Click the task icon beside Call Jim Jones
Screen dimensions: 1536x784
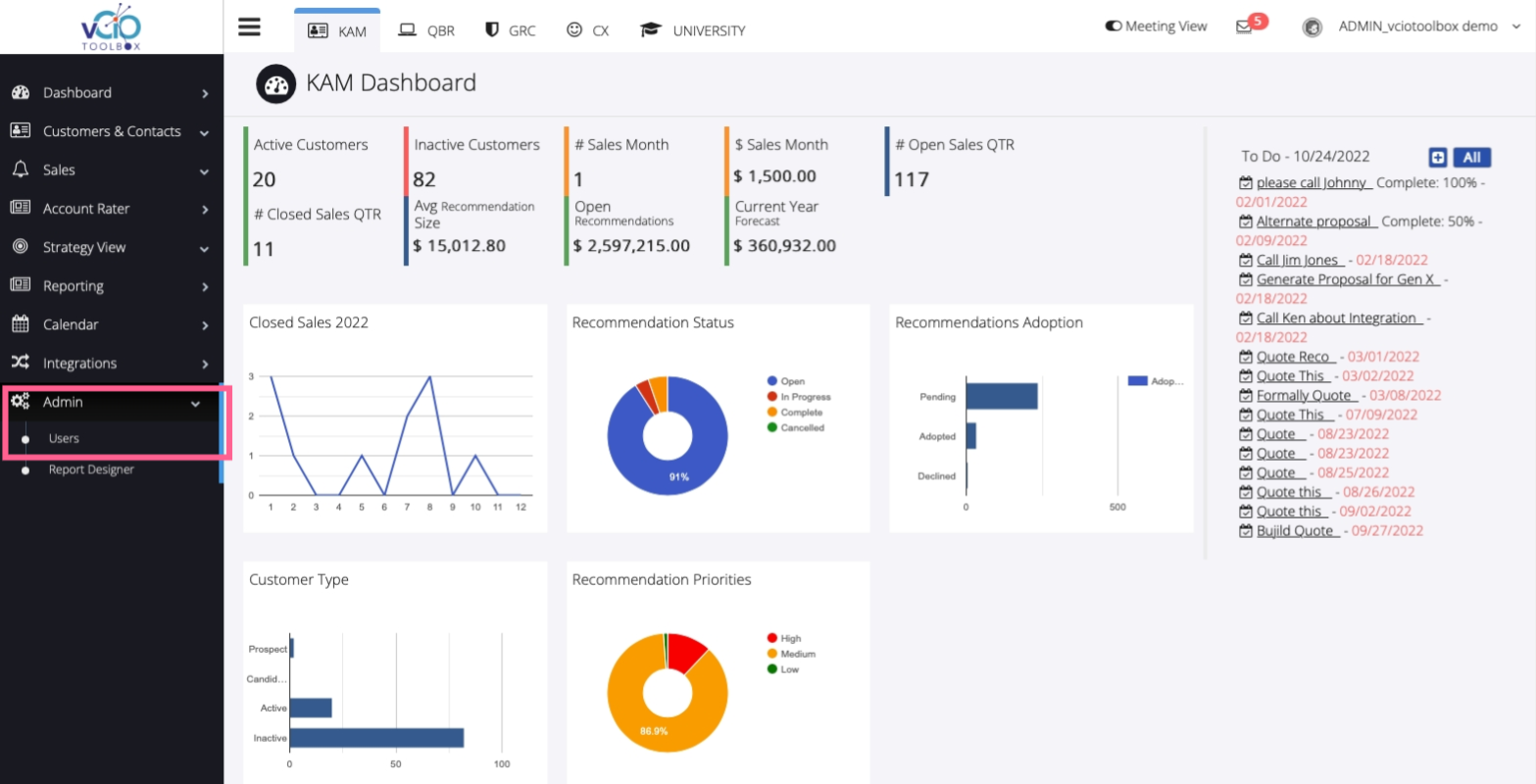point(1245,260)
